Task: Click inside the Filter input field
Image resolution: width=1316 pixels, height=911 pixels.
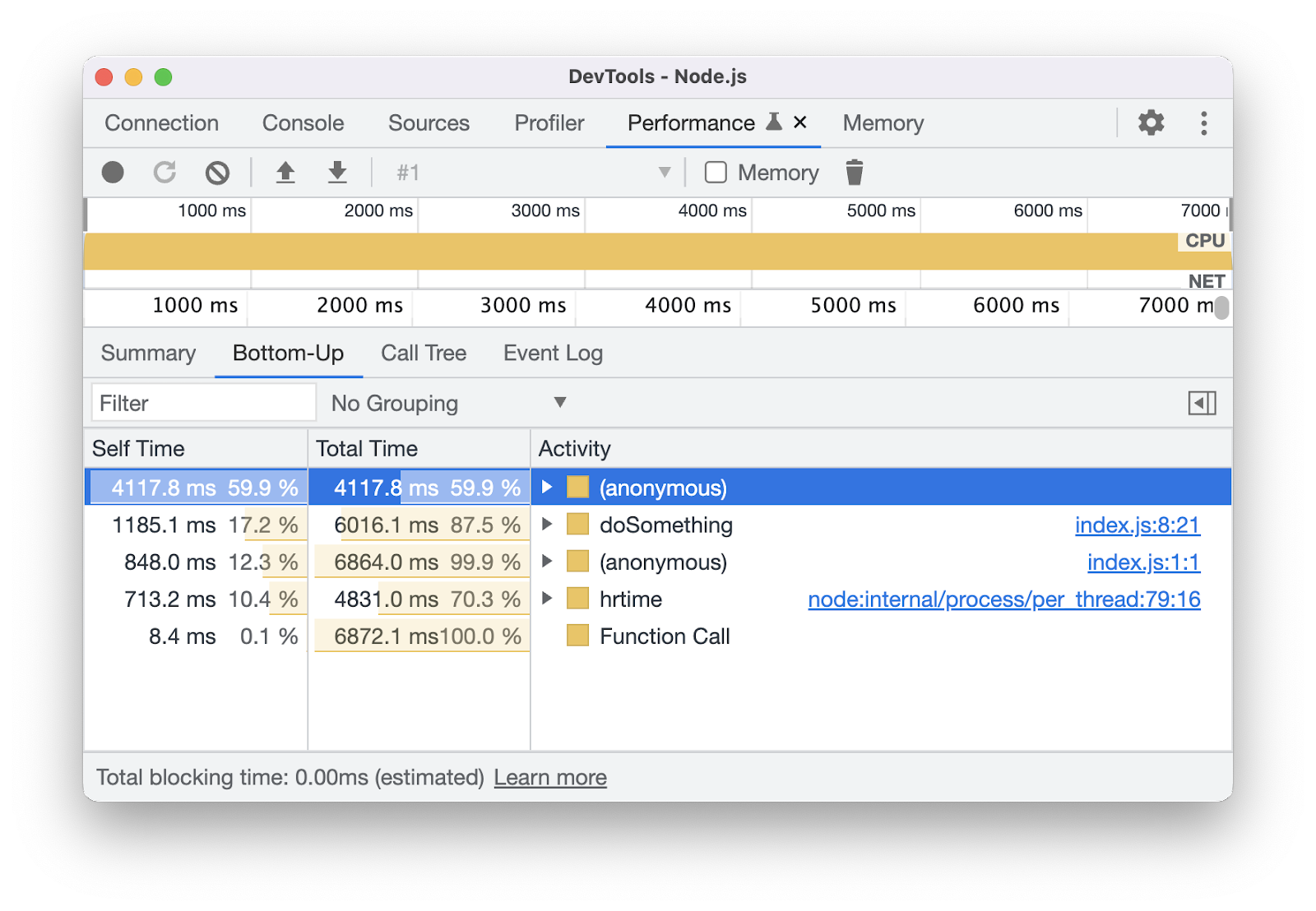Action: [203, 403]
